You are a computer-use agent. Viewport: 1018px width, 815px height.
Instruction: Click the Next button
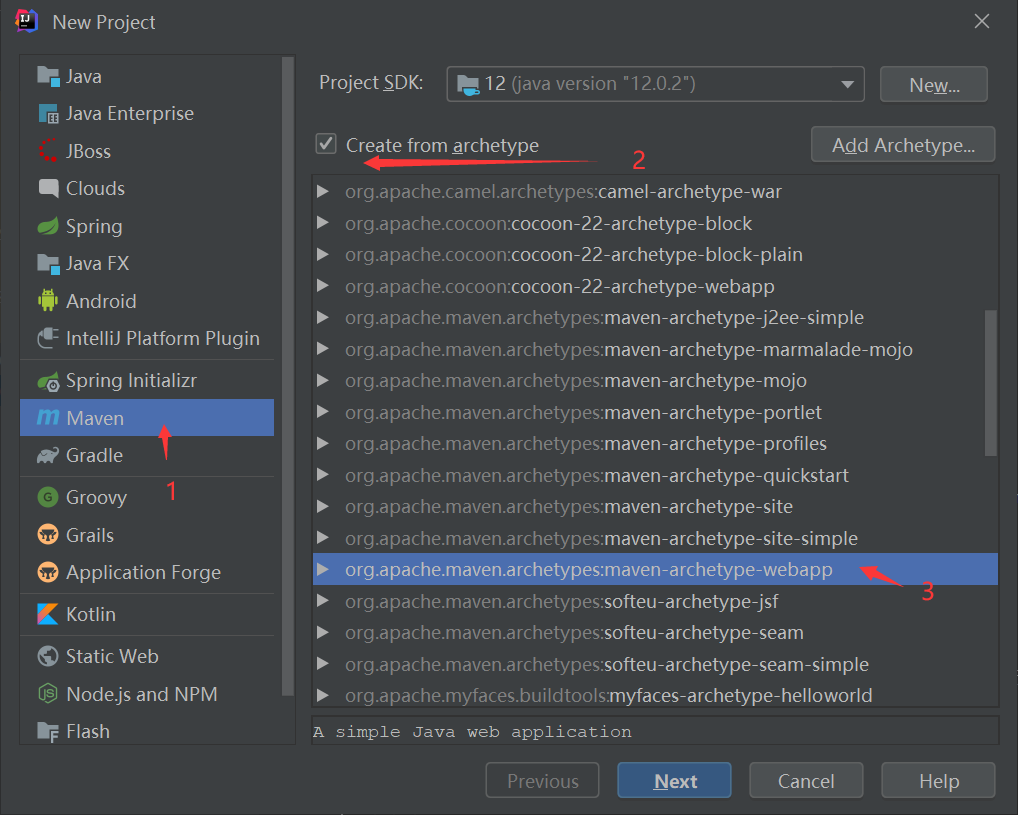pos(675,781)
